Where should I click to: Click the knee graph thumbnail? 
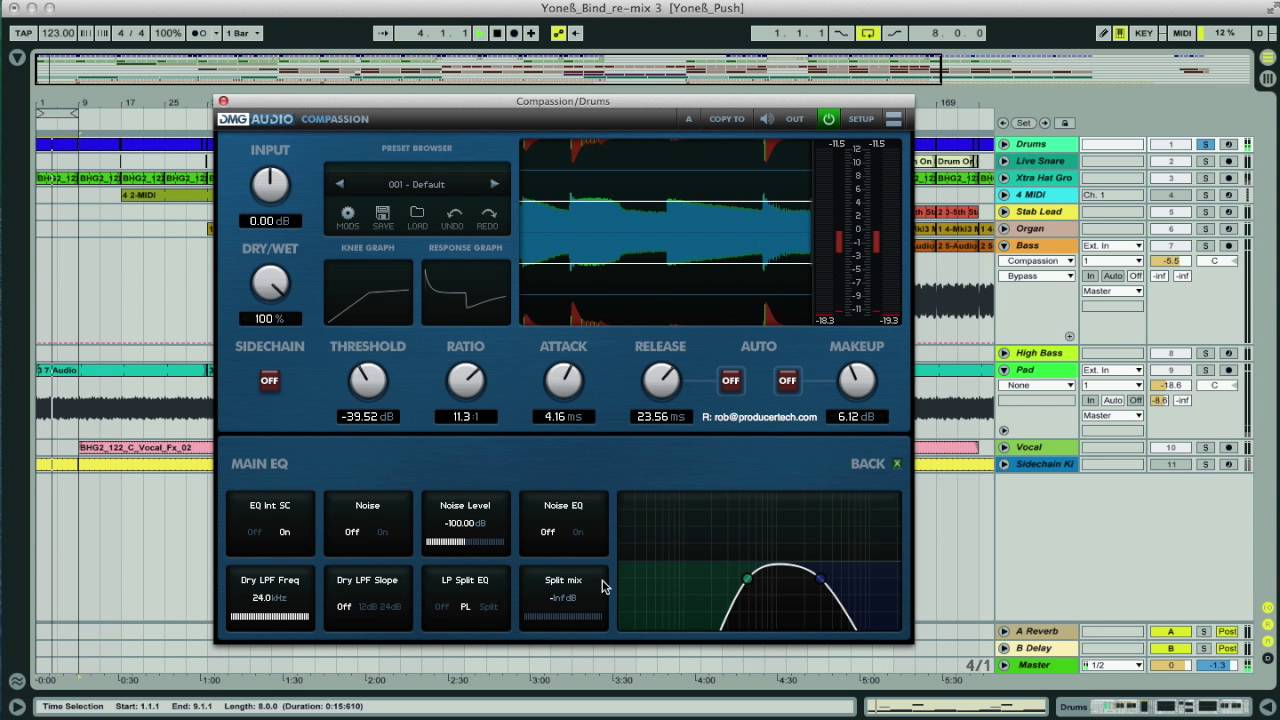pos(368,292)
